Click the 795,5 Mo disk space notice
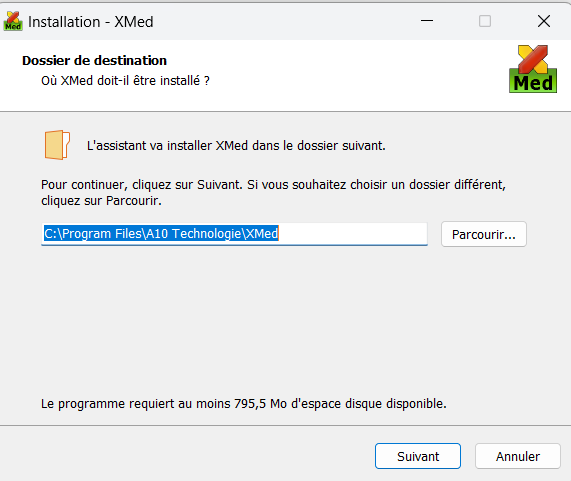Viewport: 571px width, 481px height. pos(244,404)
